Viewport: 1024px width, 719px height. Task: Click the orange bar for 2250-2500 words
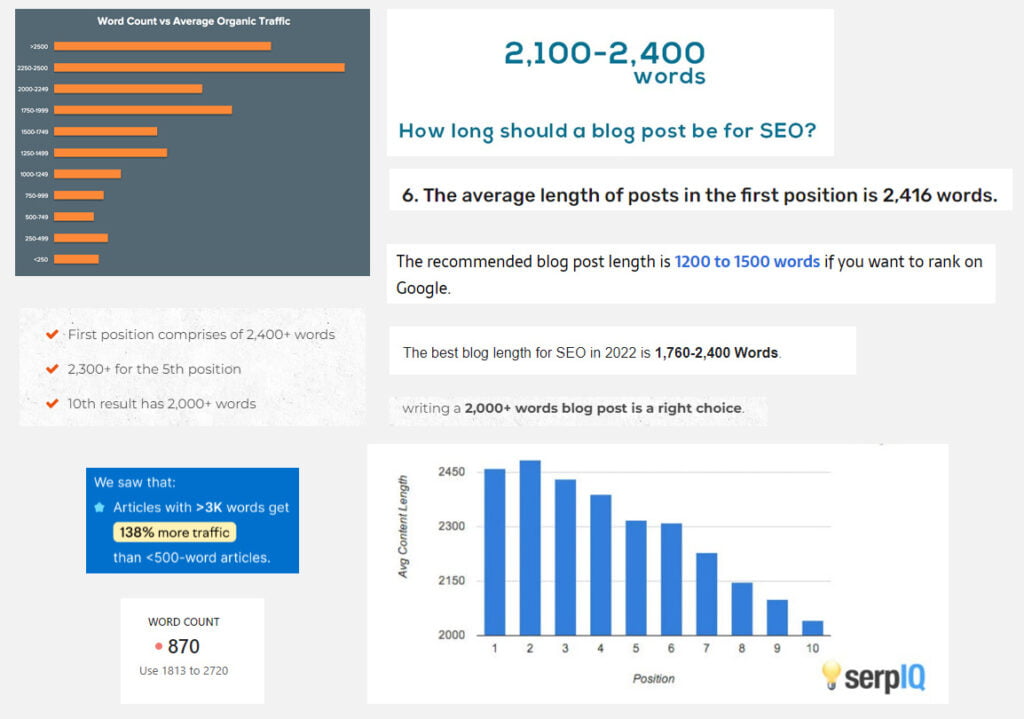pos(199,67)
